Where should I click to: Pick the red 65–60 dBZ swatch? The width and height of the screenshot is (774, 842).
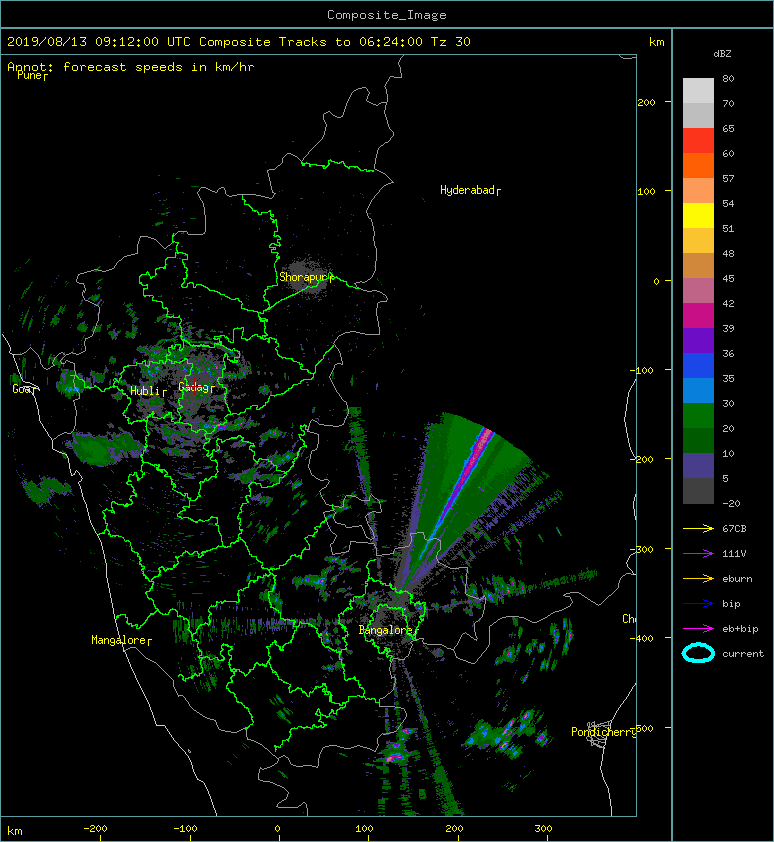[698, 141]
